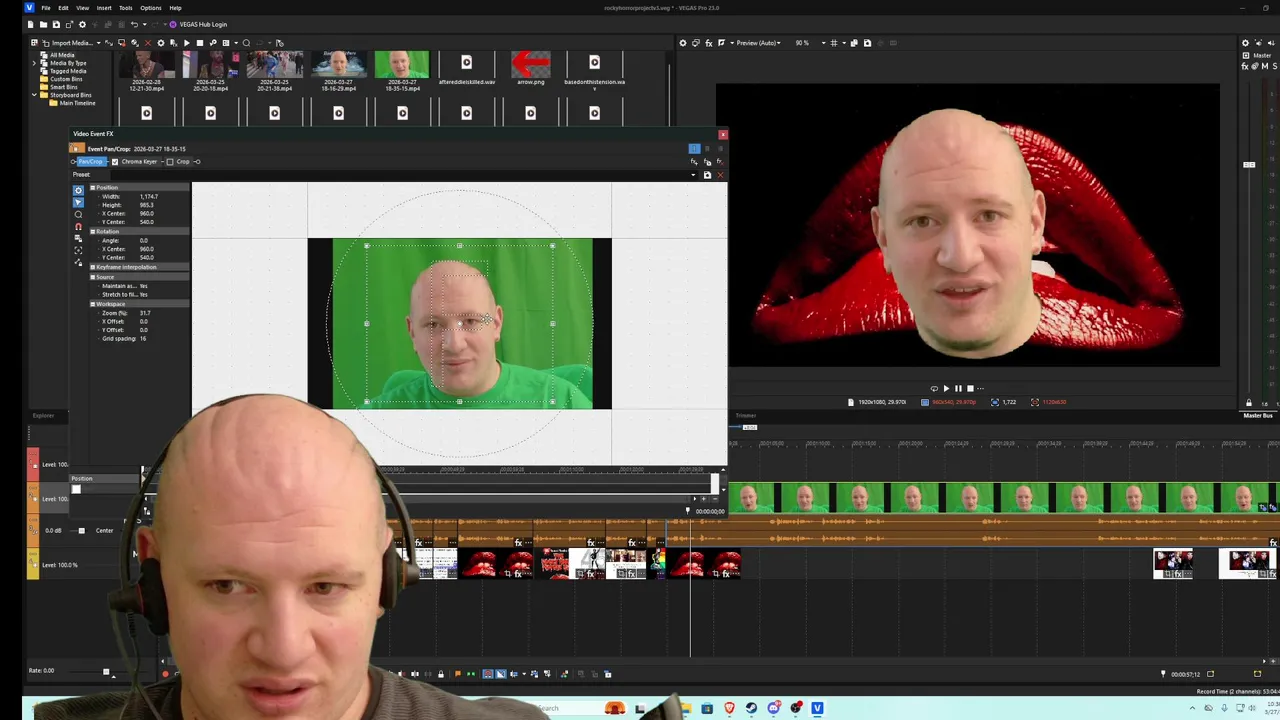Expand the Keyframe interpolation group
The width and height of the screenshot is (1280, 720).
pos(93,267)
